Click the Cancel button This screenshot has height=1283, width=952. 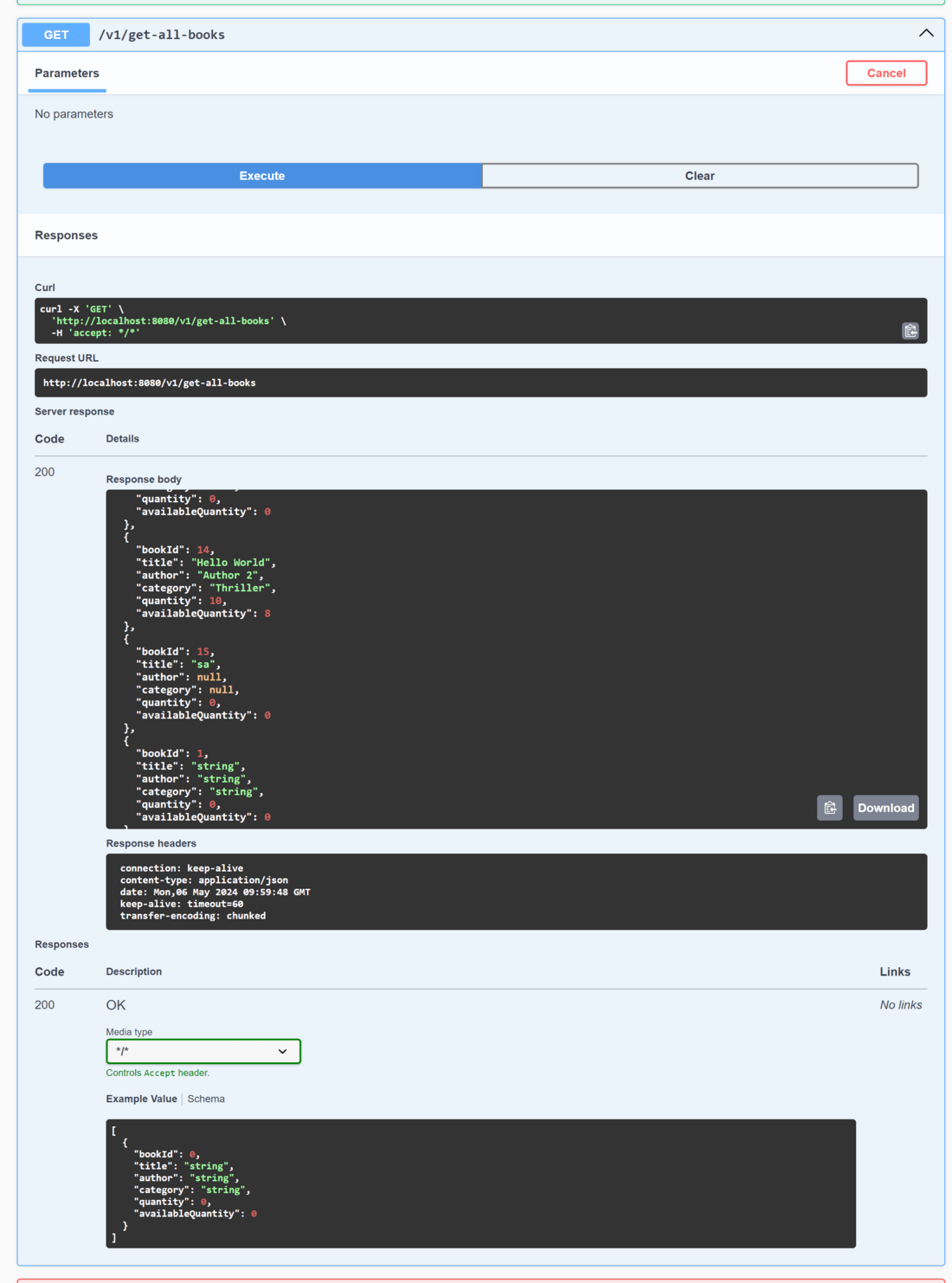point(886,73)
